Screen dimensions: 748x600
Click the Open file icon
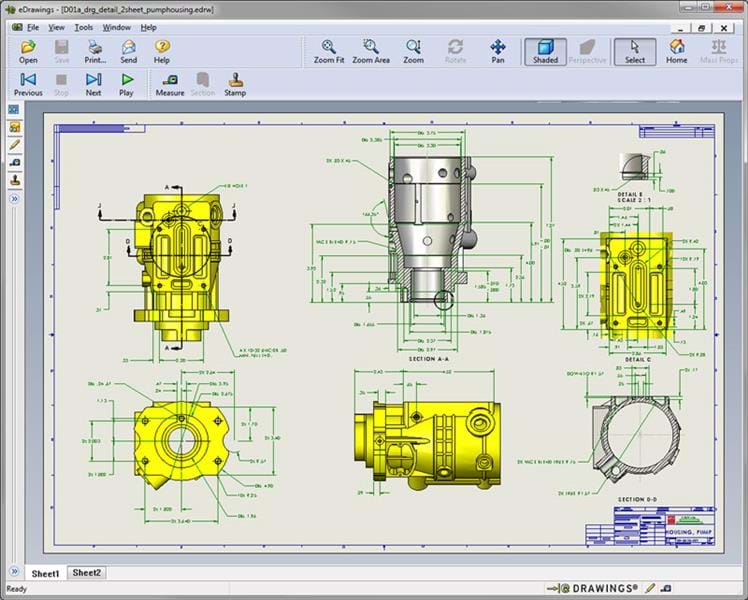click(x=28, y=51)
